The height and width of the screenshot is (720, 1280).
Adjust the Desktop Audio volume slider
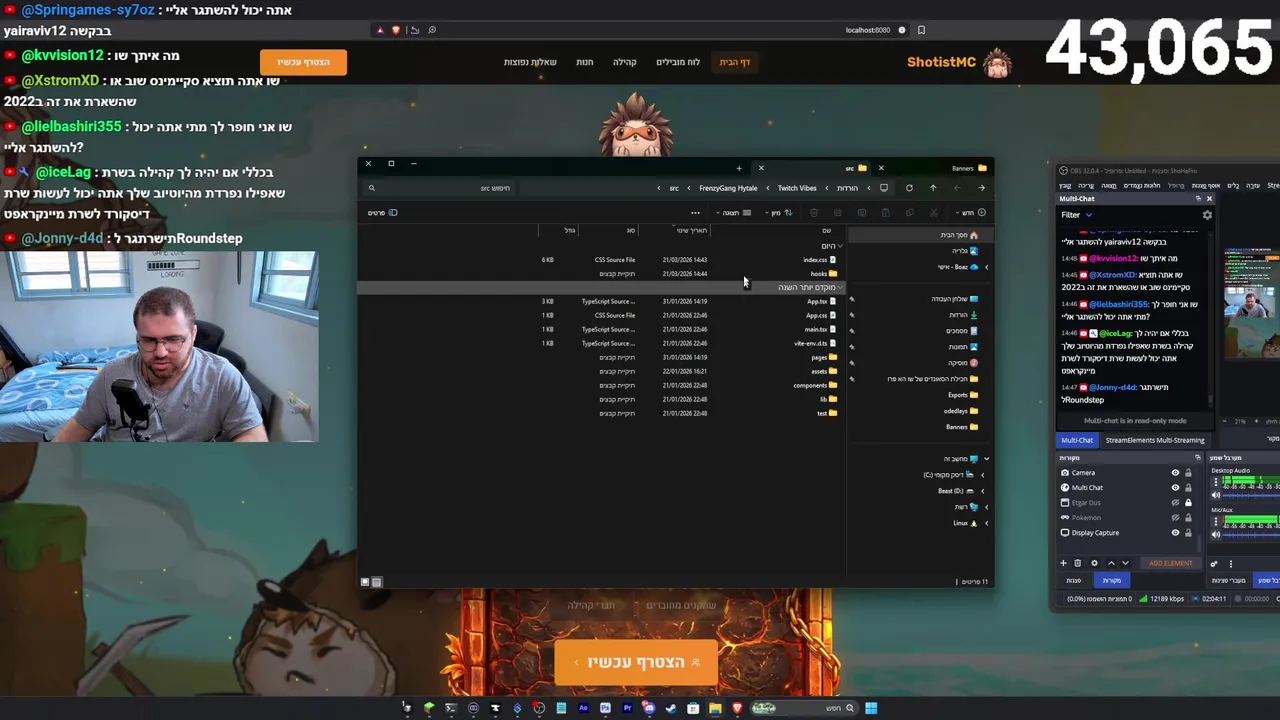1250,495
